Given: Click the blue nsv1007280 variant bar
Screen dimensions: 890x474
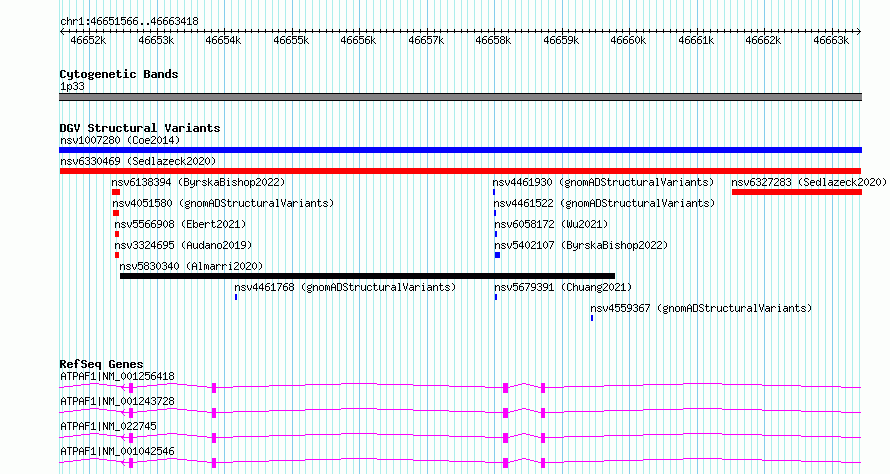Looking at the screenshot, I should pyautogui.click(x=460, y=150).
